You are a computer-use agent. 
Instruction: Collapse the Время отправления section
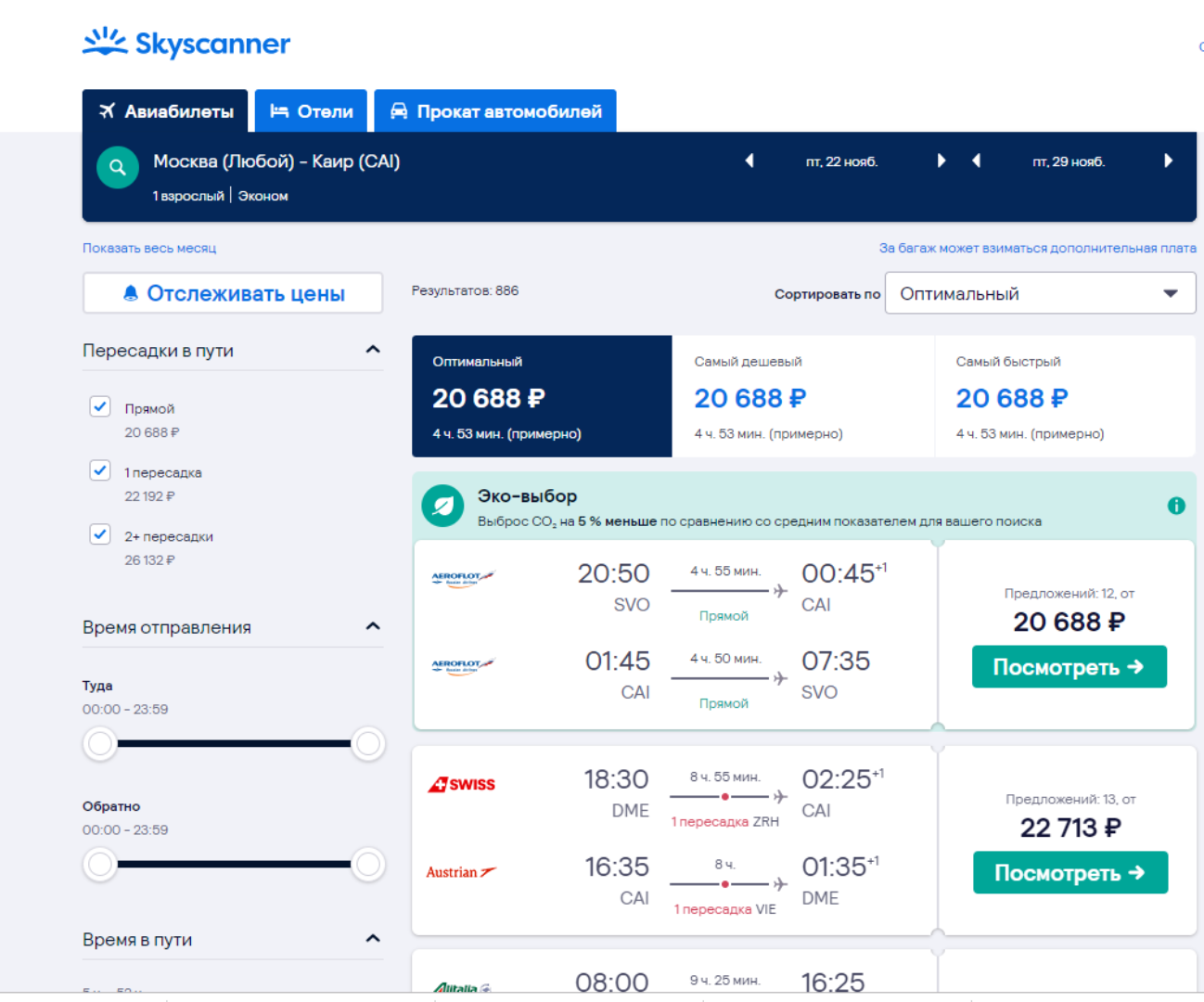(373, 626)
